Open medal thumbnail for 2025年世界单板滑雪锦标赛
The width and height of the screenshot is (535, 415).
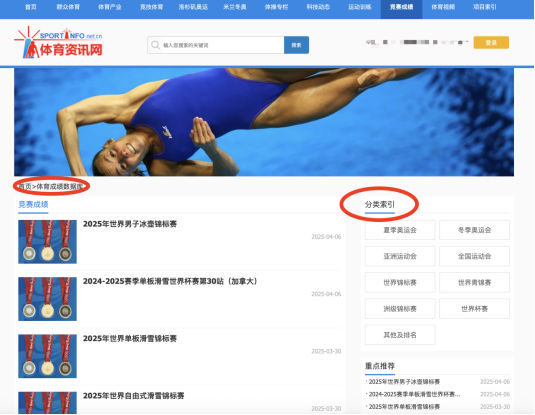(47, 356)
